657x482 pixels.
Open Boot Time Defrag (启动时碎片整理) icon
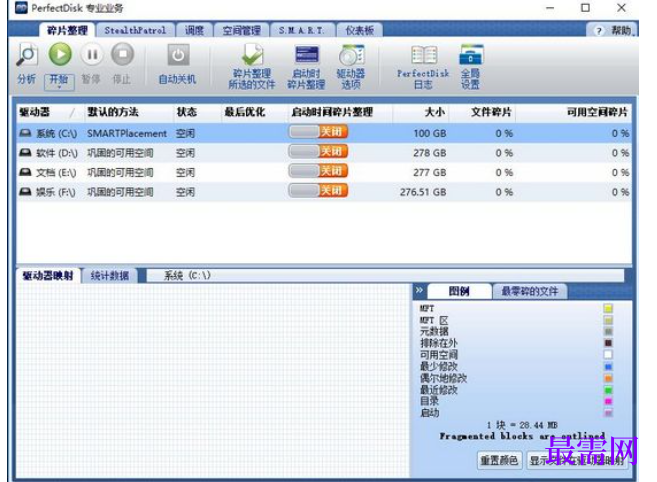[307, 55]
